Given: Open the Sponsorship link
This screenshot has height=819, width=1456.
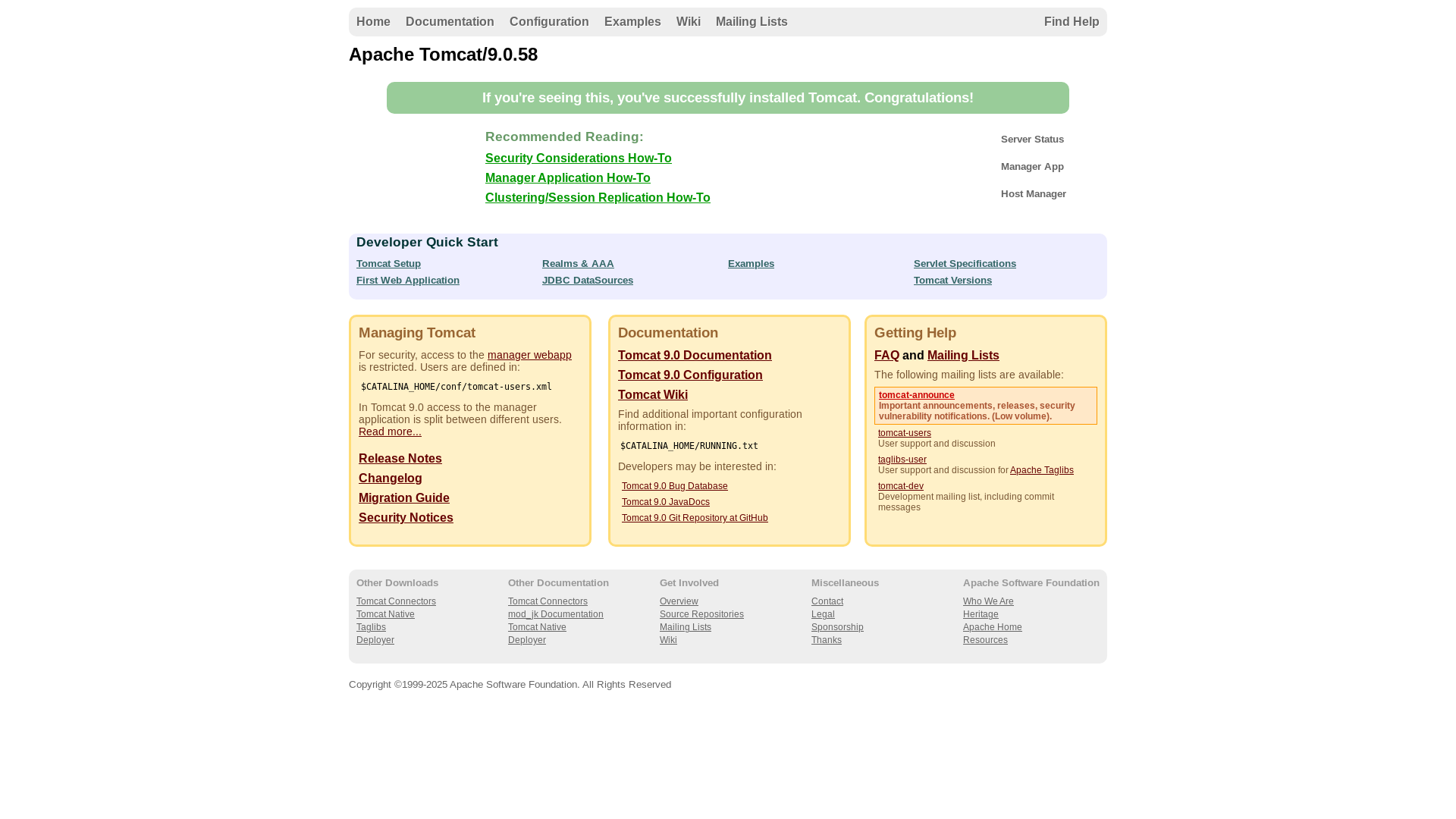Looking at the screenshot, I should (x=837, y=627).
